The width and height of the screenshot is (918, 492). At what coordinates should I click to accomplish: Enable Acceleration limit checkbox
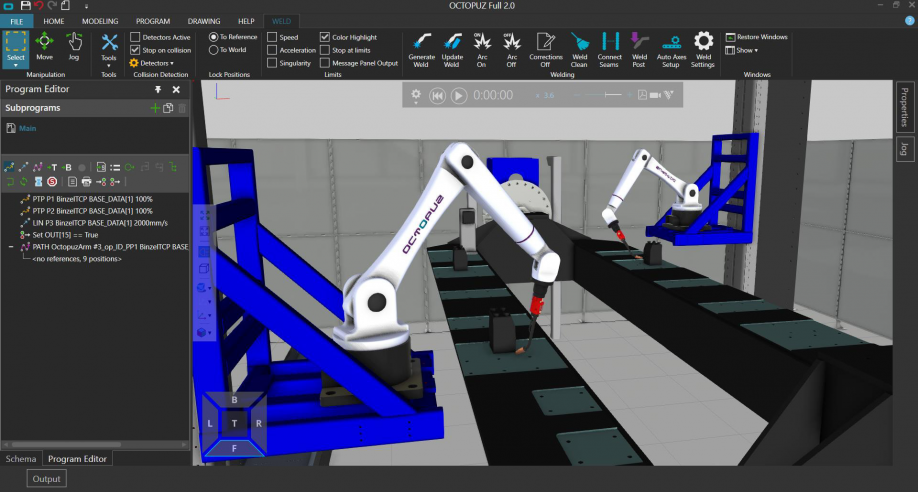[x=272, y=50]
